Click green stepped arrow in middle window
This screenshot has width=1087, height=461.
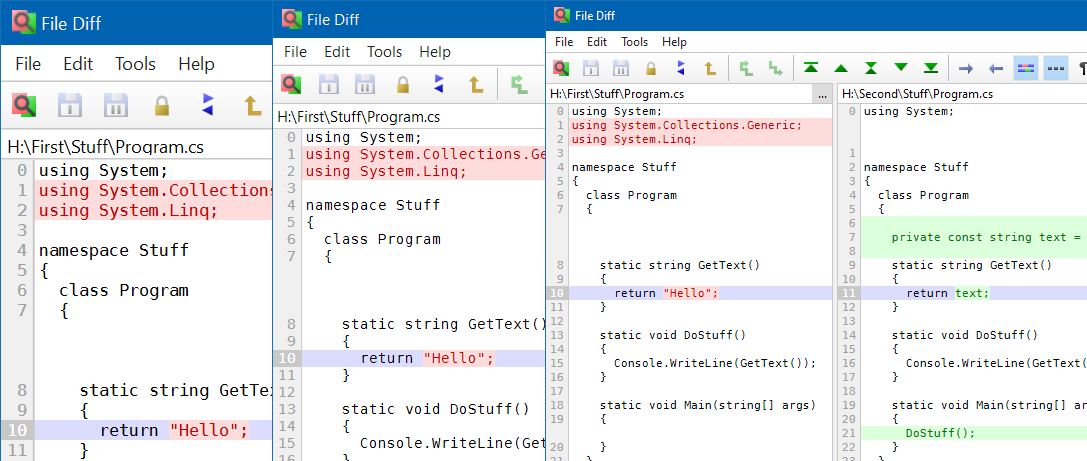coord(520,85)
